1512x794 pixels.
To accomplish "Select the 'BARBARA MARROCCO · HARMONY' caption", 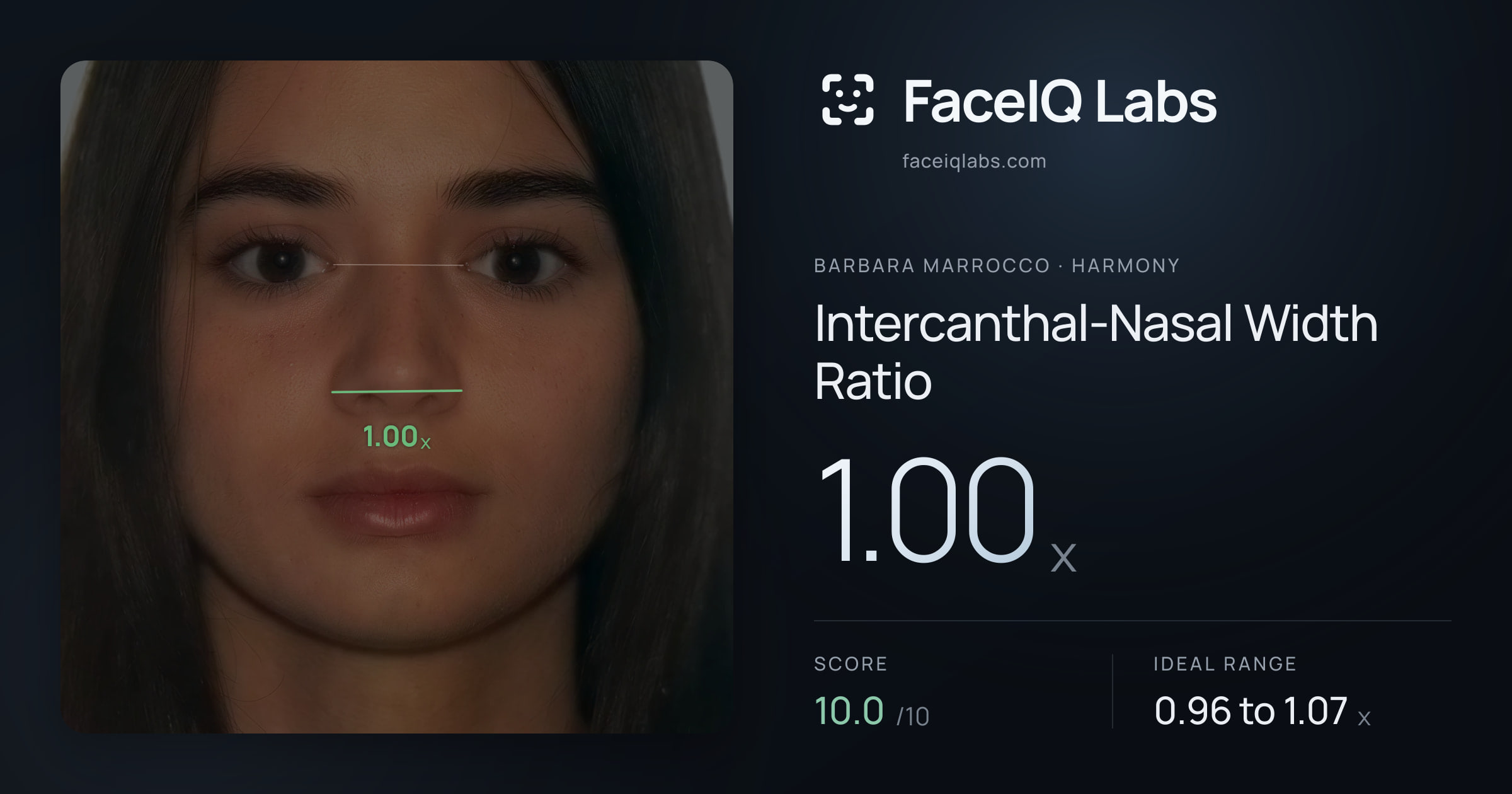I will tap(997, 266).
